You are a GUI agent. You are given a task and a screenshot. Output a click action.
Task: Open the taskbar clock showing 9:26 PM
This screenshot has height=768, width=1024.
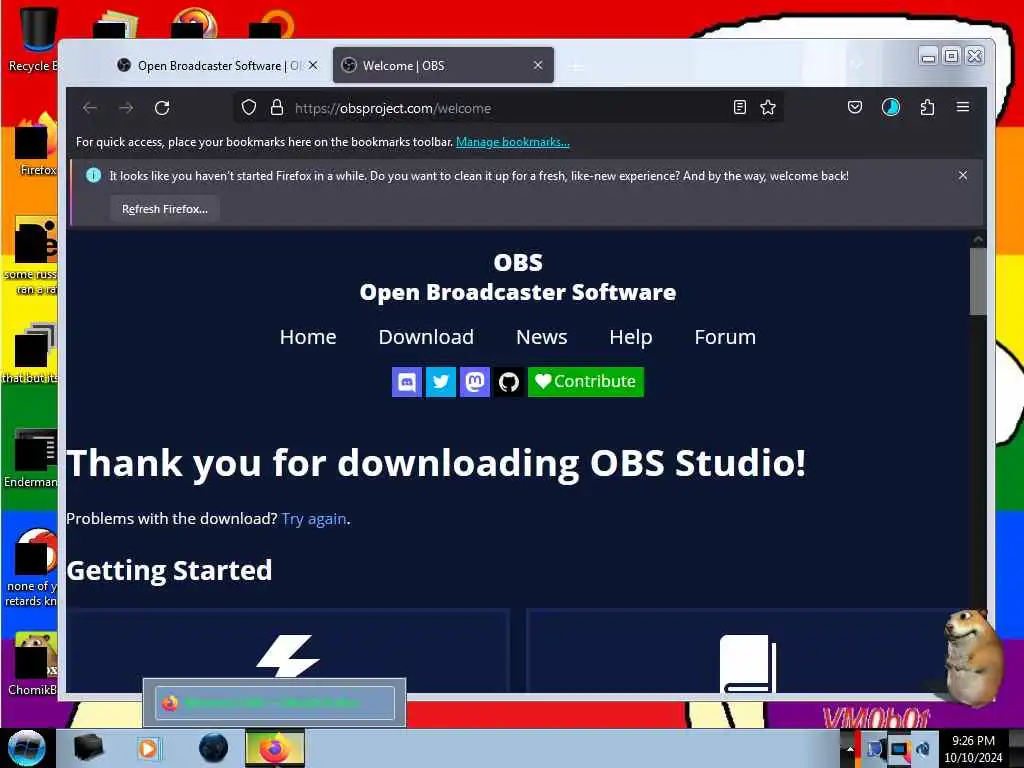973,749
